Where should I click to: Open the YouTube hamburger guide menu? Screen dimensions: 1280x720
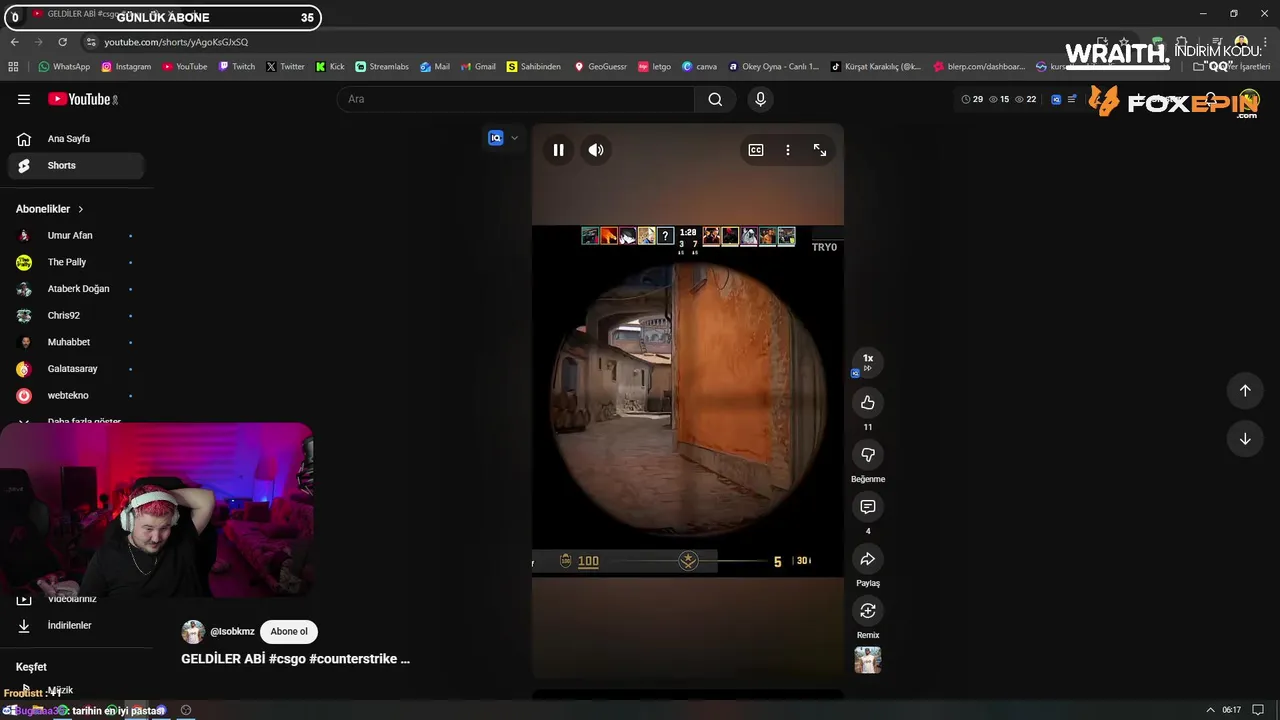click(x=24, y=99)
